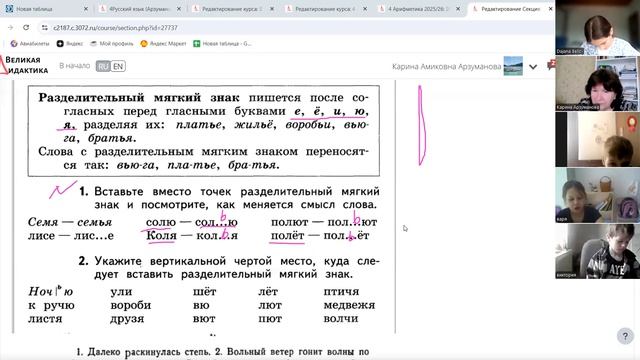Click the underlined word "Коля"
640x360 pixels.
click(x=161, y=236)
